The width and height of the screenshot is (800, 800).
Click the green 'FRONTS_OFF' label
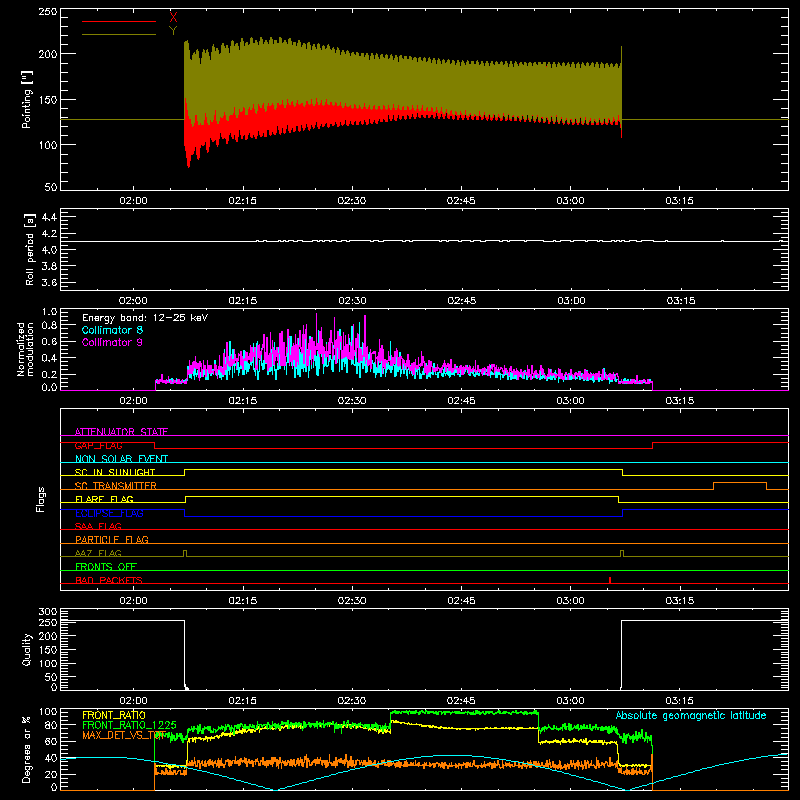(106, 566)
